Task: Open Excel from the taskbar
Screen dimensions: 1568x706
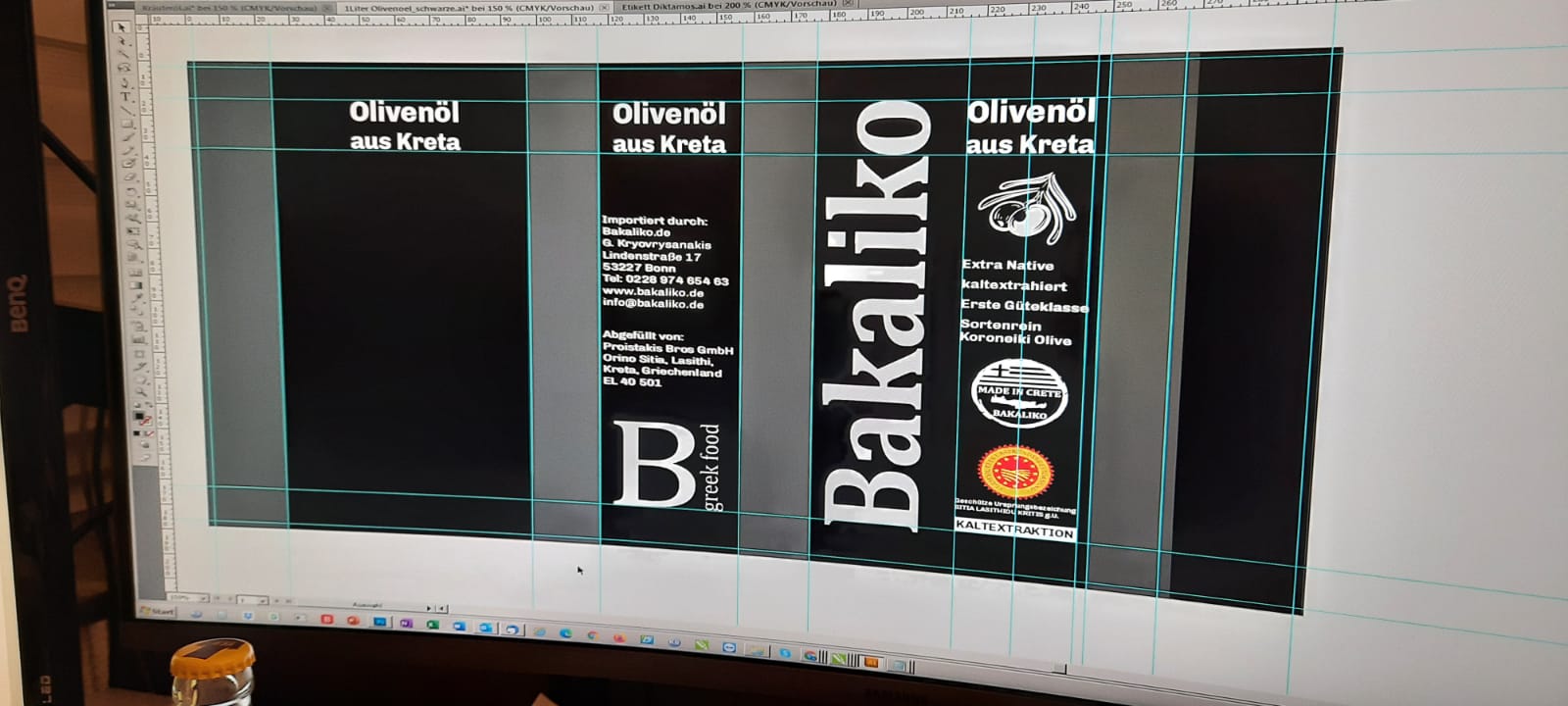Action: [x=432, y=625]
